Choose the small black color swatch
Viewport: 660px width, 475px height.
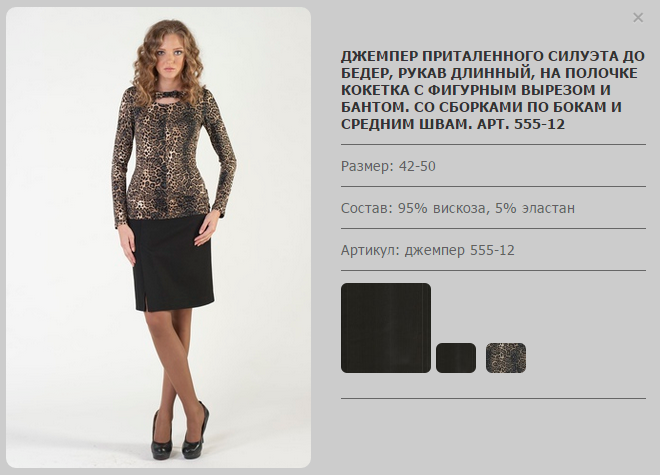tap(456, 358)
